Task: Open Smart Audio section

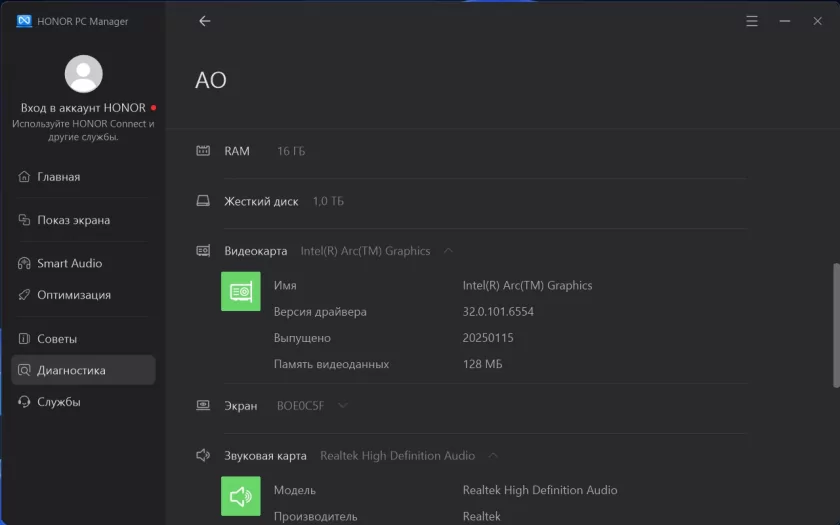Action: coord(69,263)
